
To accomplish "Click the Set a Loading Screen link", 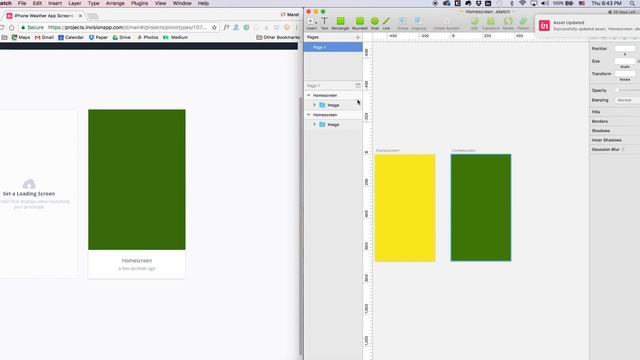I will point(29,194).
